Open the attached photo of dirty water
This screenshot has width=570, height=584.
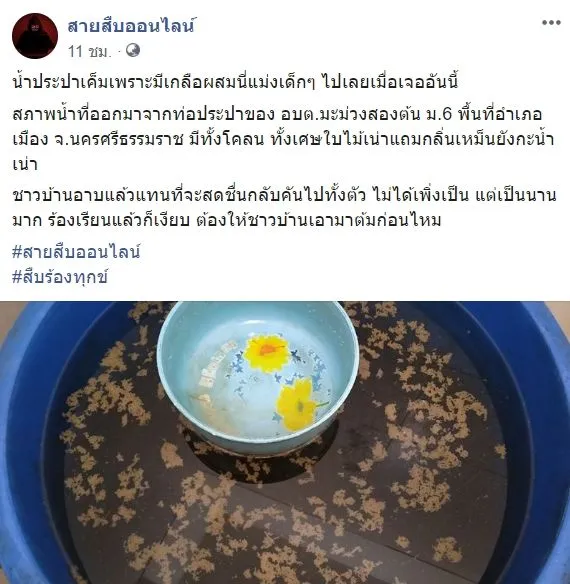click(x=285, y=442)
